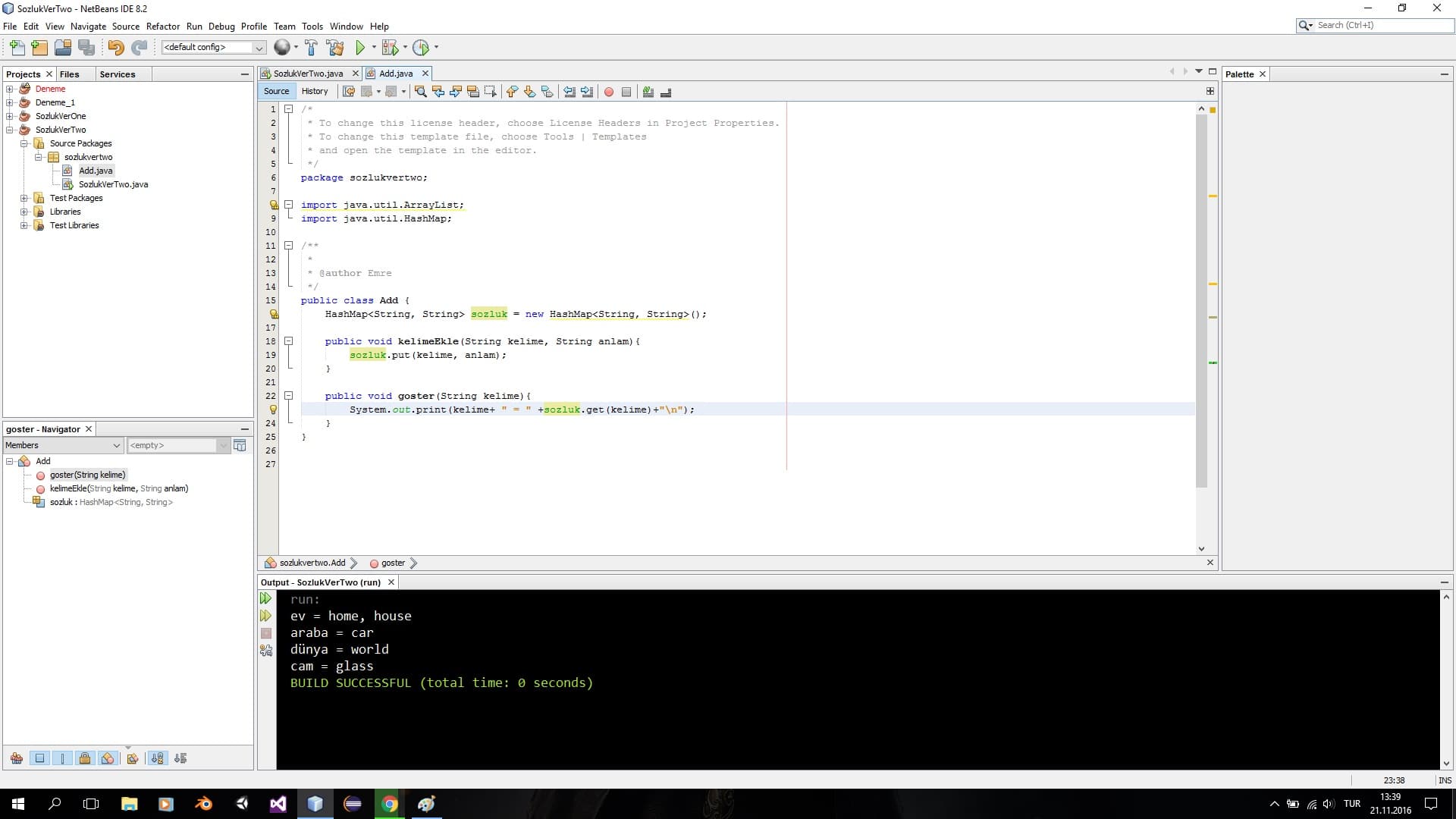Screen dimensions: 1456x819
Task: Click the globe browser icon in main toolbar
Action: [x=281, y=47]
